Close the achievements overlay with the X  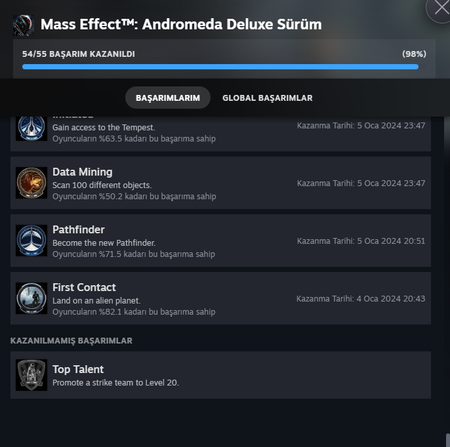coord(441,8)
